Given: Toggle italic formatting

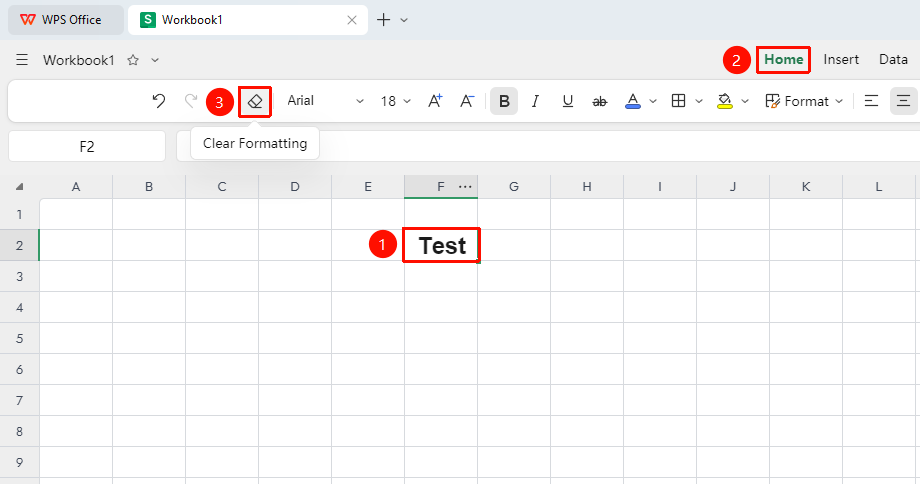Looking at the screenshot, I should pyautogui.click(x=535, y=101).
